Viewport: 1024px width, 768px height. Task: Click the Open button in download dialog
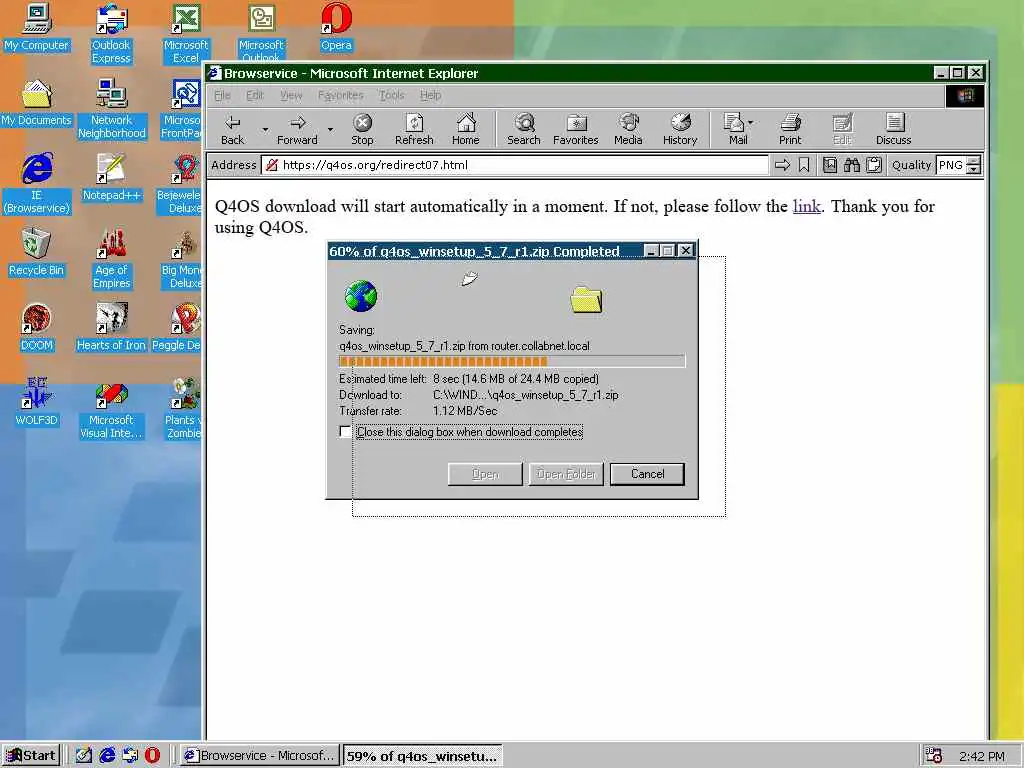tap(485, 474)
